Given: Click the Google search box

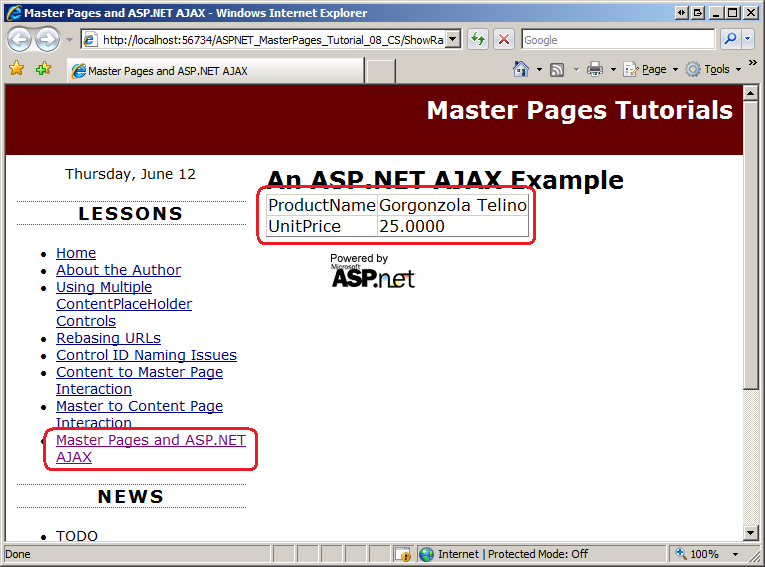Looking at the screenshot, I should pos(618,40).
